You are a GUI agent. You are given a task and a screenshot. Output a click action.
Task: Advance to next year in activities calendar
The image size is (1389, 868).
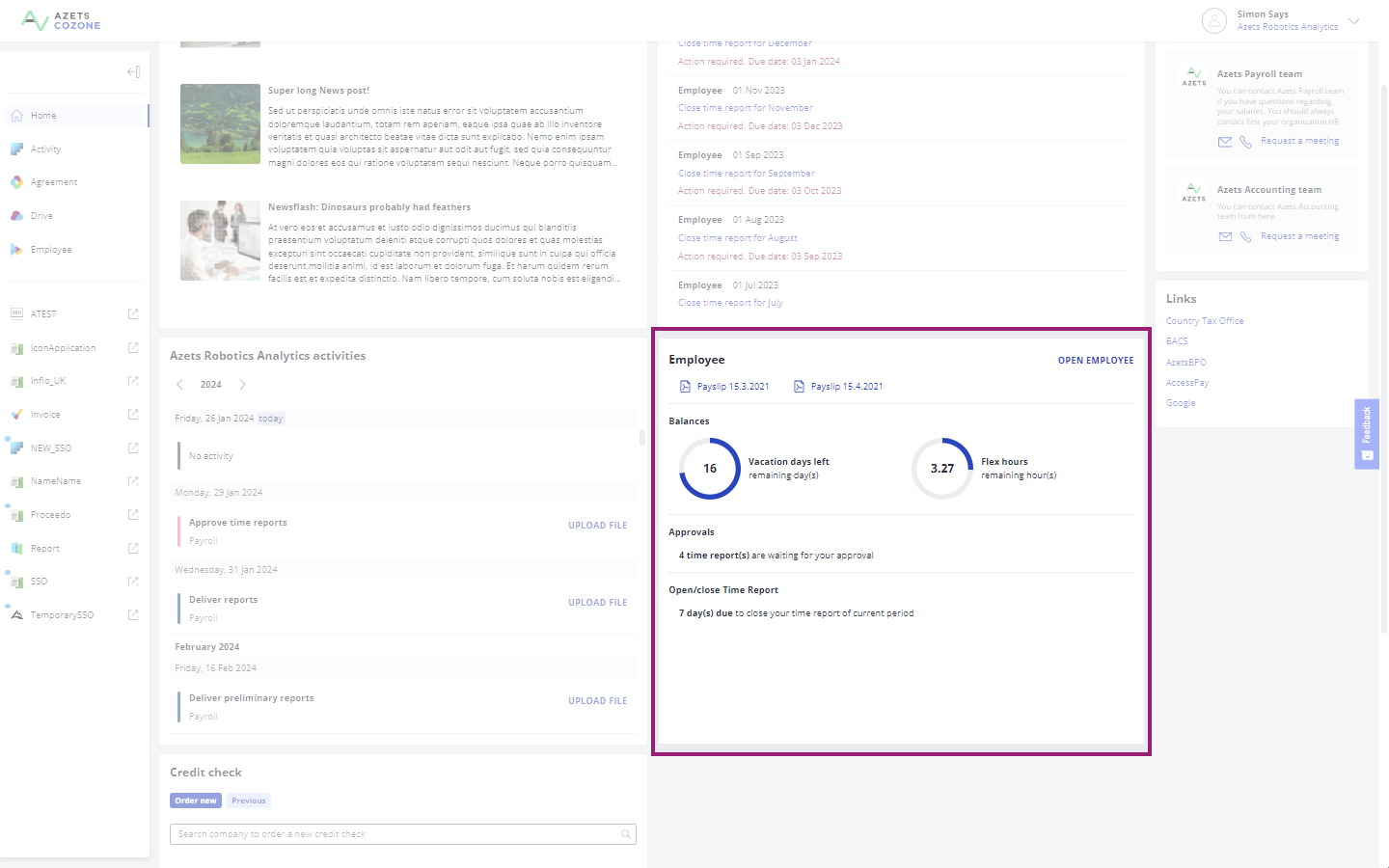tap(243, 384)
